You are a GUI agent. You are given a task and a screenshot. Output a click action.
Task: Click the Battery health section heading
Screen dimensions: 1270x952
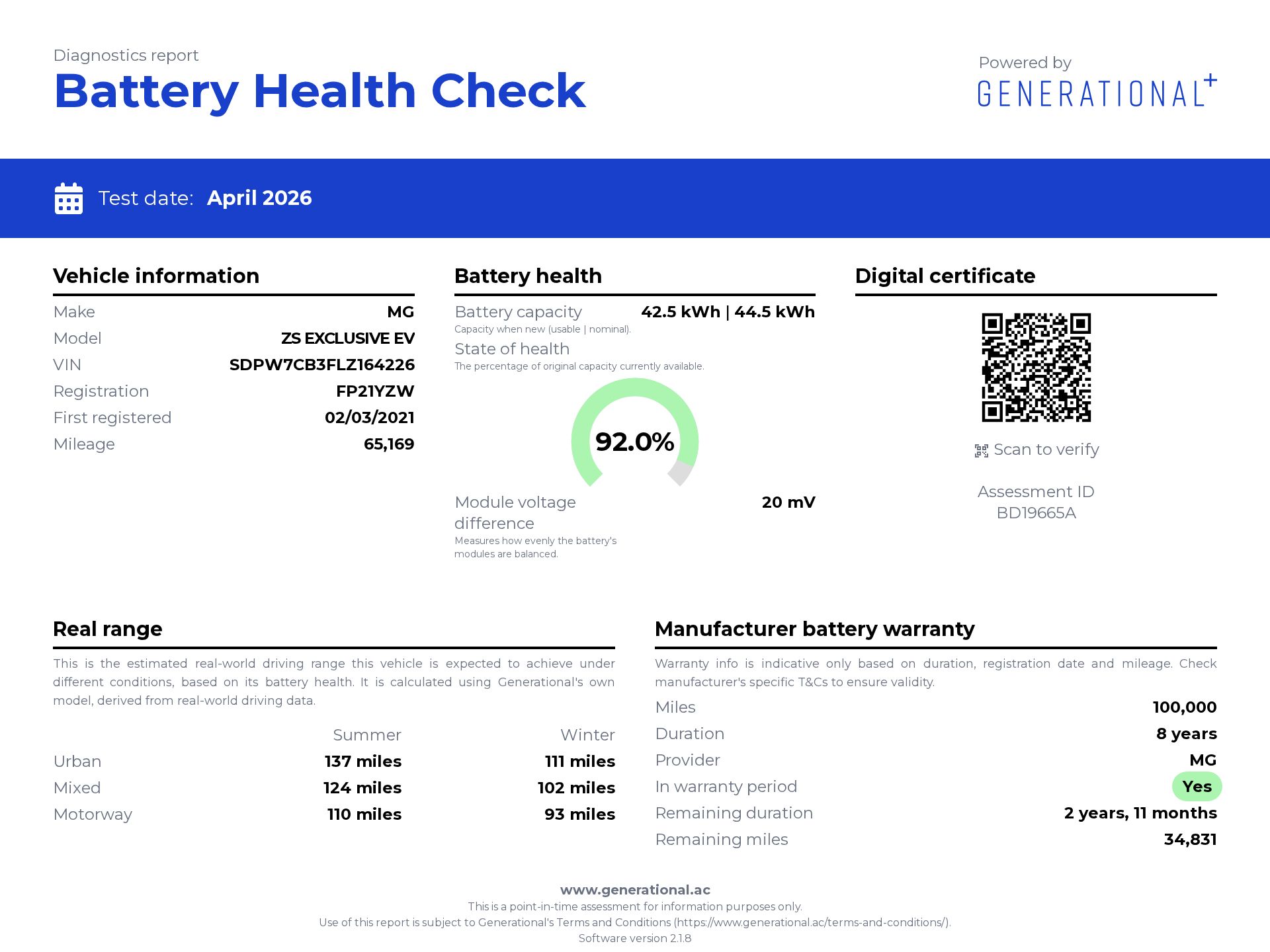tap(527, 276)
